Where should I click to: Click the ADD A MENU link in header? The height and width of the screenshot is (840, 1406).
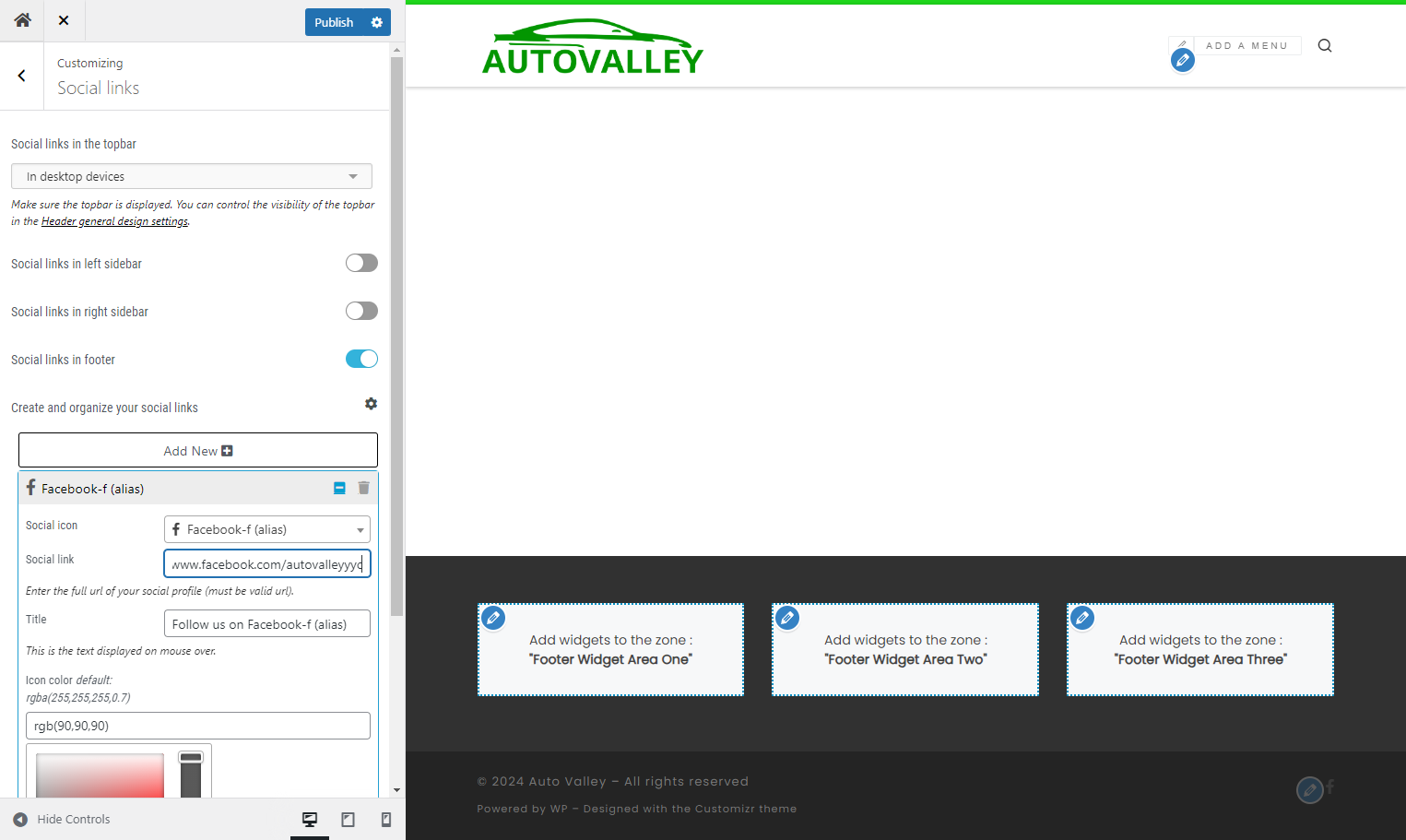[1246, 45]
